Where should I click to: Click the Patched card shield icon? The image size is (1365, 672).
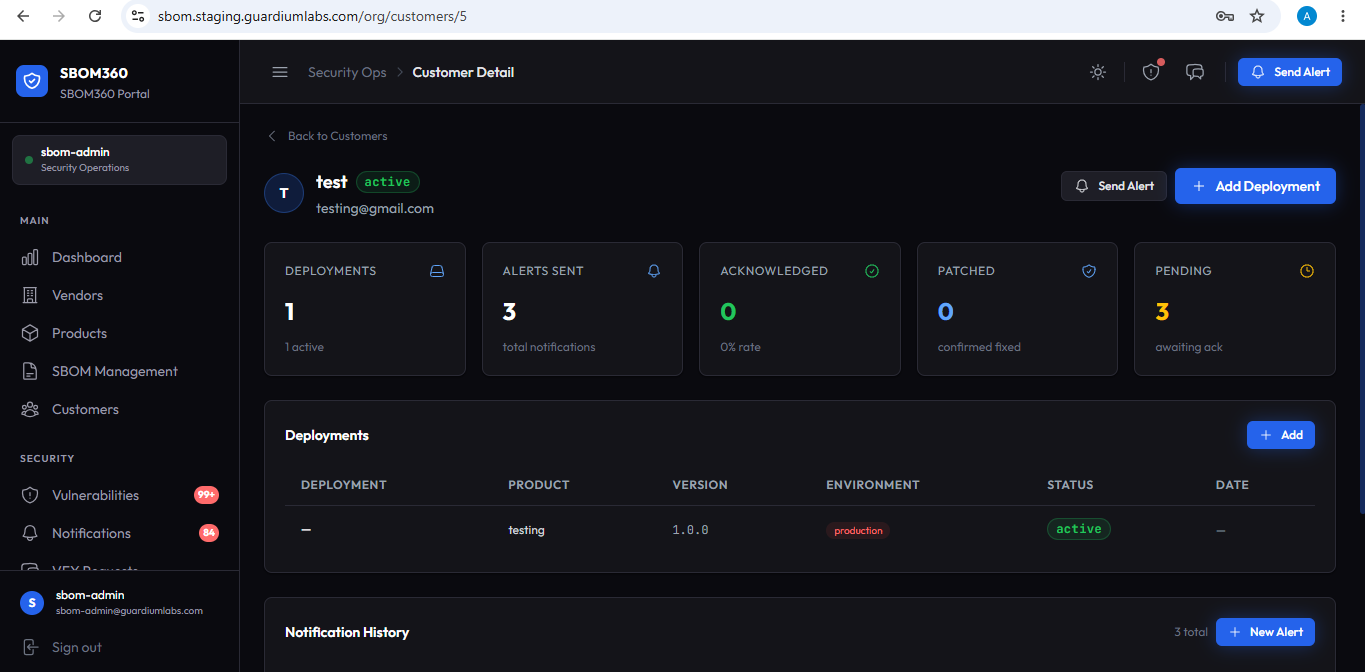coord(1089,271)
